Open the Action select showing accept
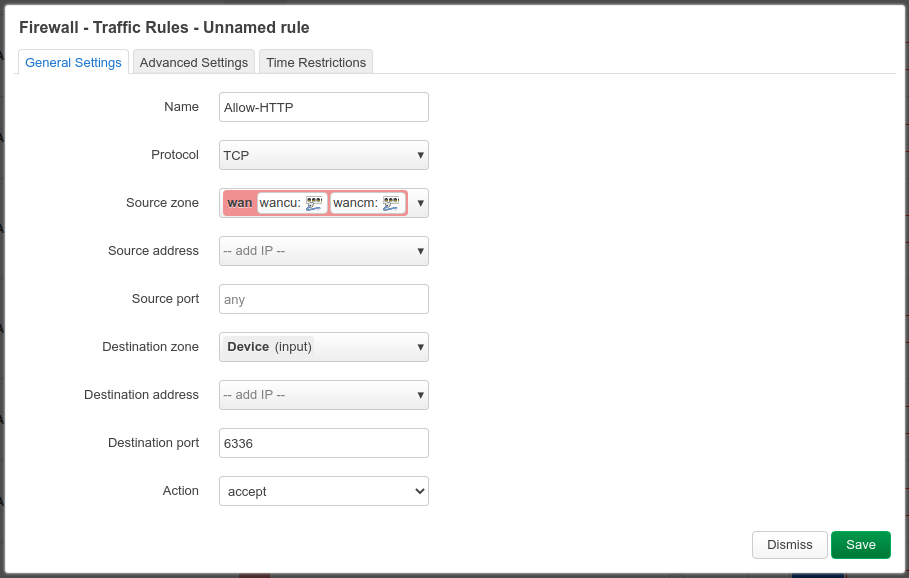Viewport: 909px width, 578px height. tap(323, 491)
